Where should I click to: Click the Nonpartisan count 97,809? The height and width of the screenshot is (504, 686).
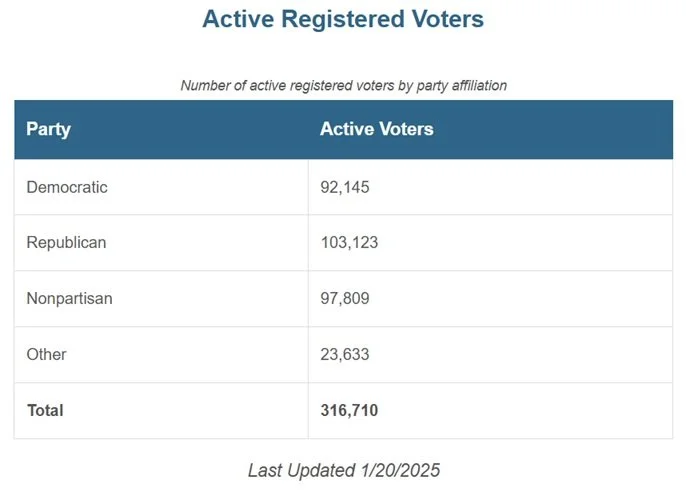[345, 298]
